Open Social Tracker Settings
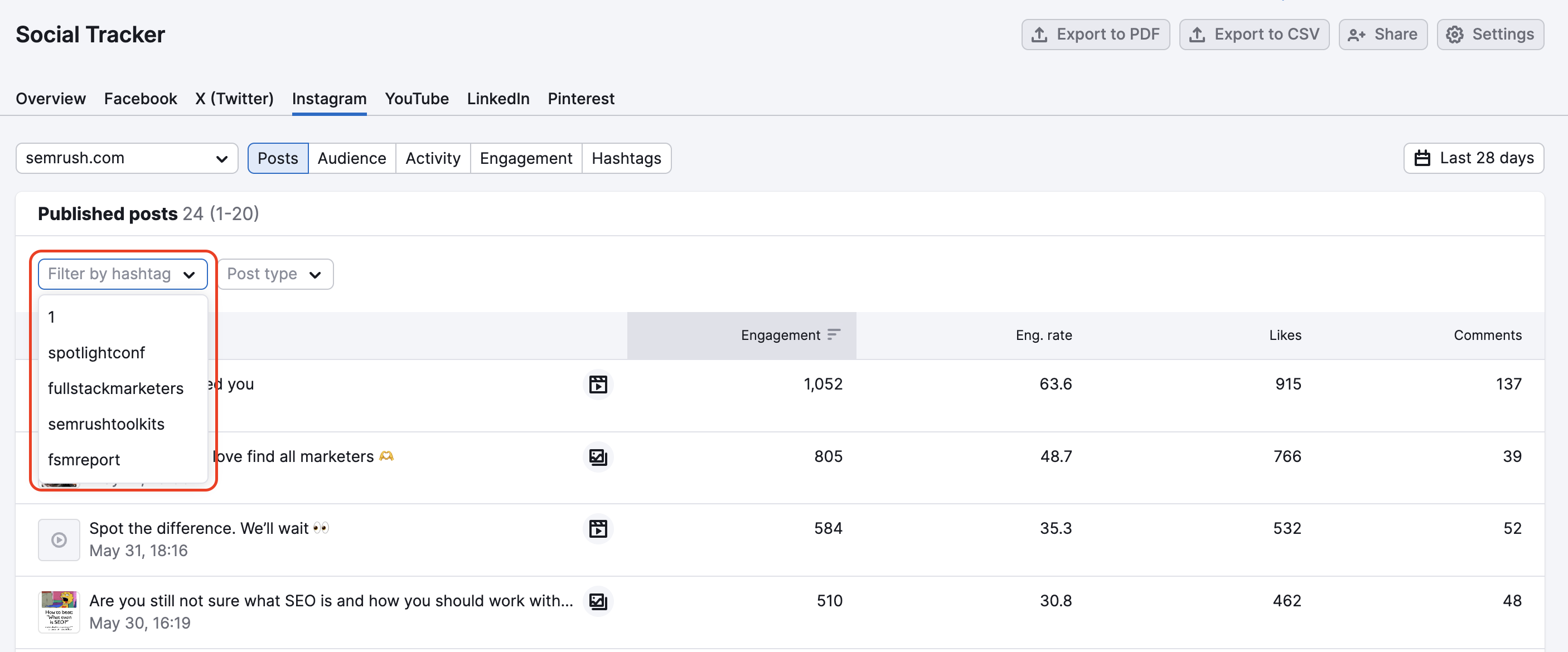1568x652 pixels. pos(1490,35)
